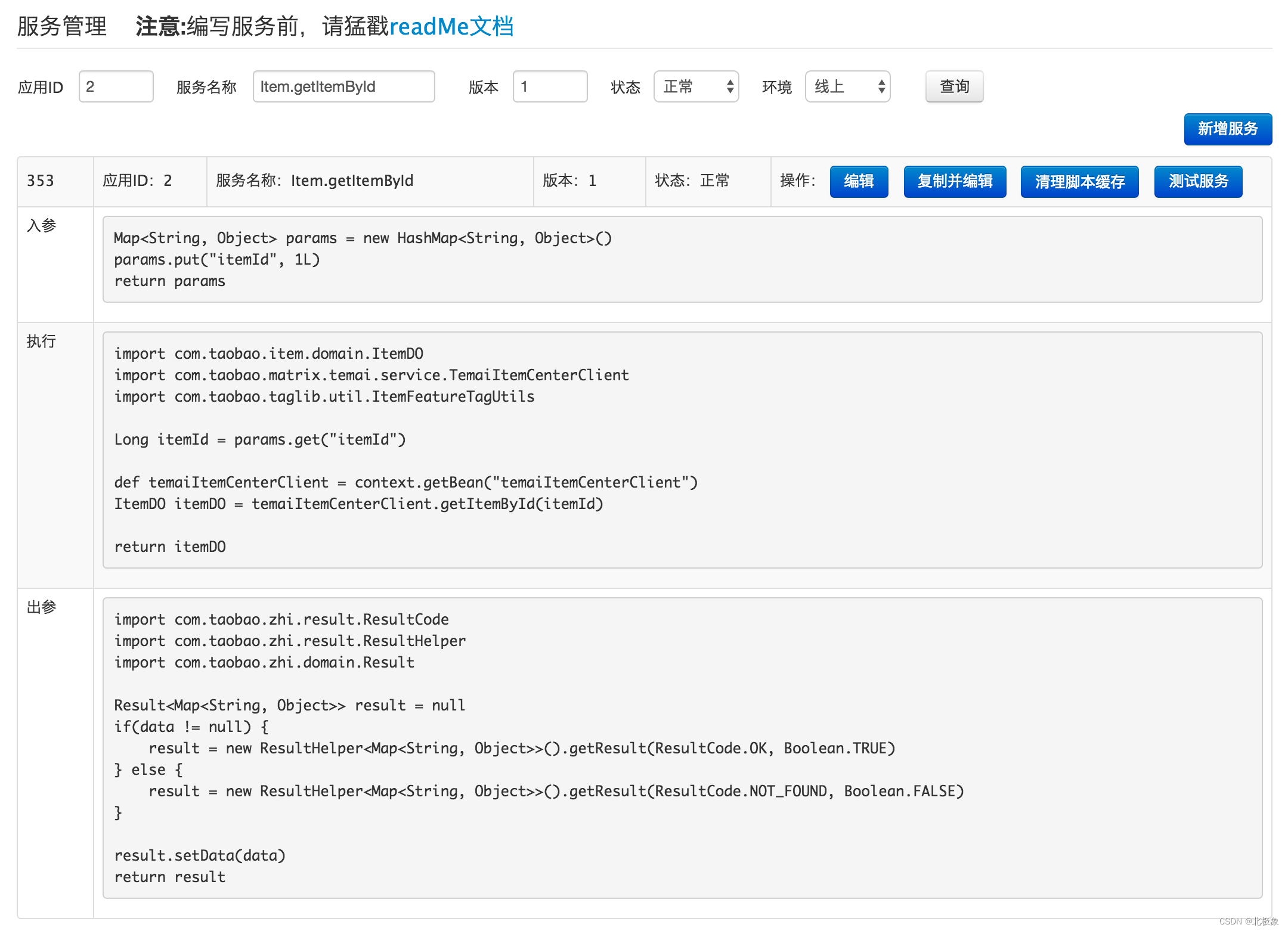Click the 查询 button
The height and width of the screenshot is (931, 1288).
955,87
